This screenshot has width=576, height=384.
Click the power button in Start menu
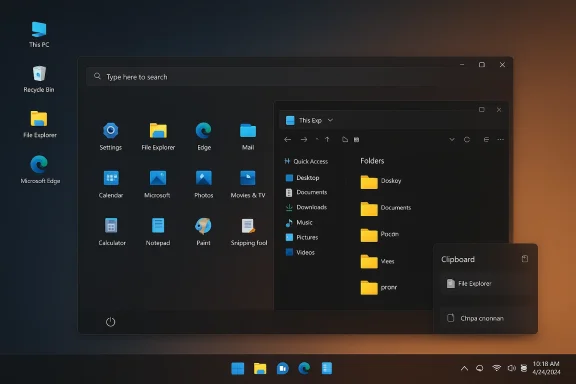point(111,322)
